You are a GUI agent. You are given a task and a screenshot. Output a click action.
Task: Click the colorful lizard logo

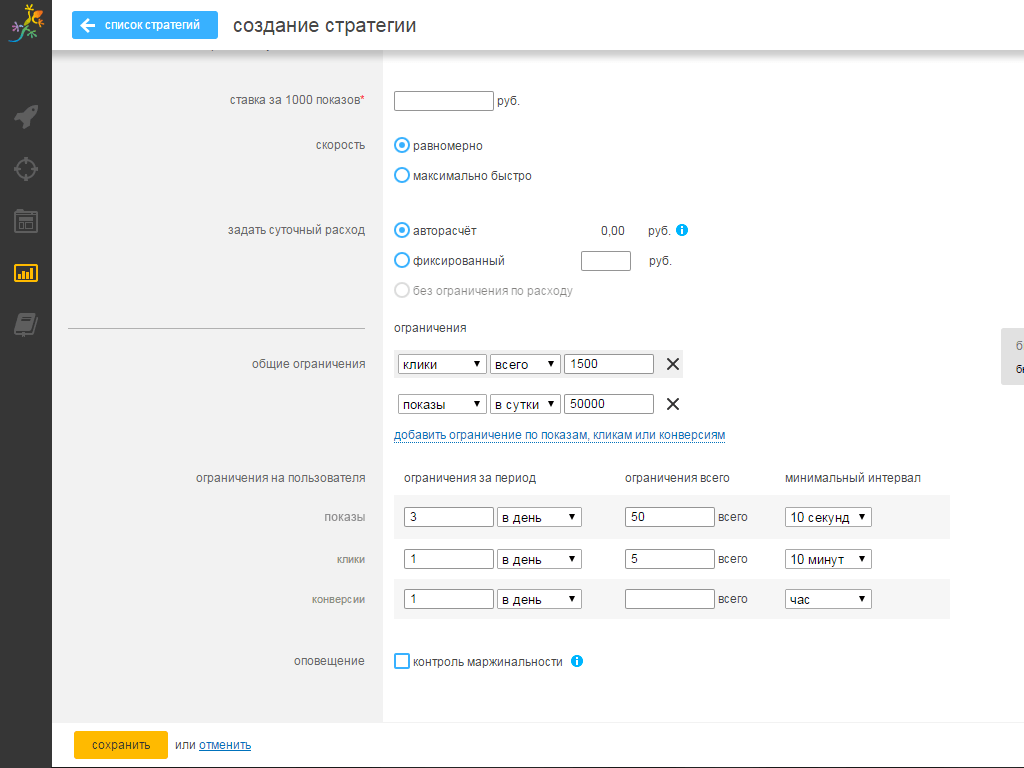(x=26, y=24)
